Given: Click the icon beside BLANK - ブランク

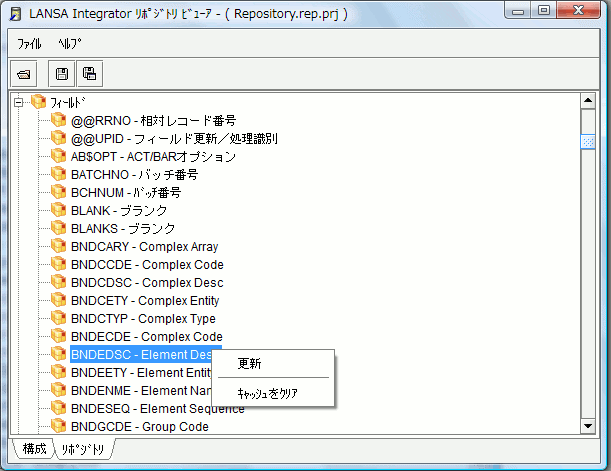Looking at the screenshot, I should (58, 210).
